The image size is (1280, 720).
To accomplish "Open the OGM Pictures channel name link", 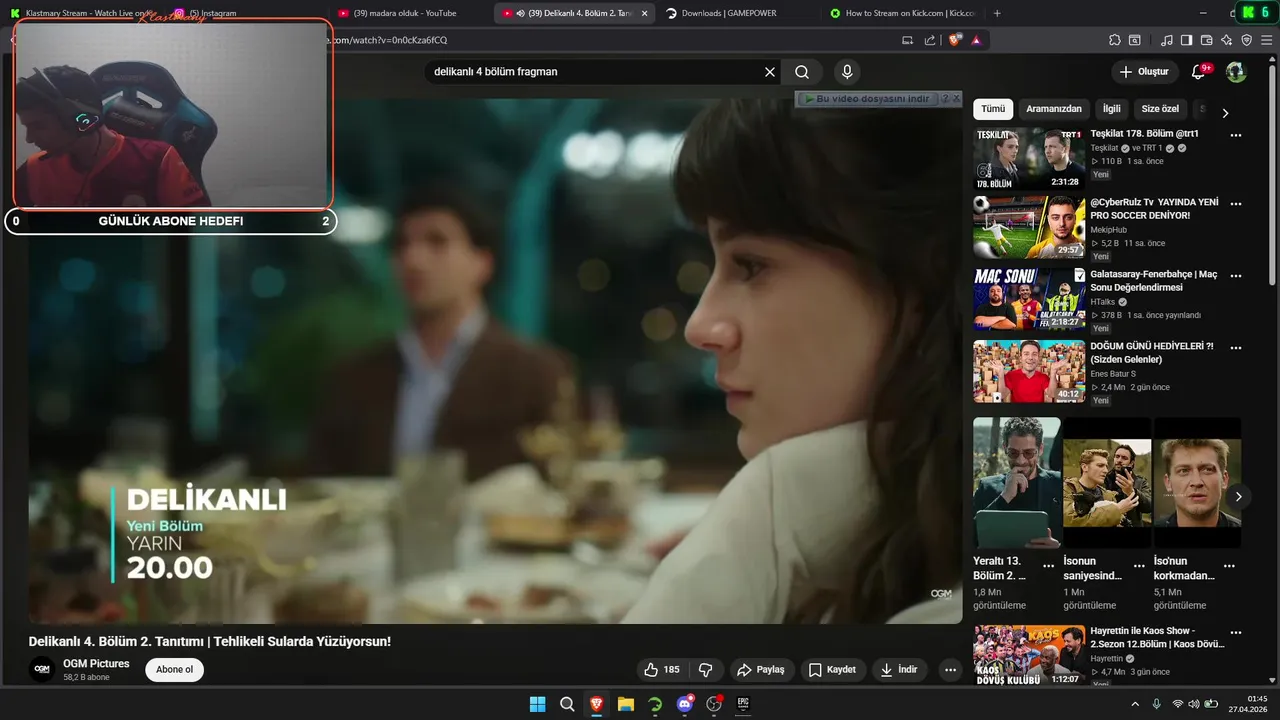I will (x=96, y=663).
